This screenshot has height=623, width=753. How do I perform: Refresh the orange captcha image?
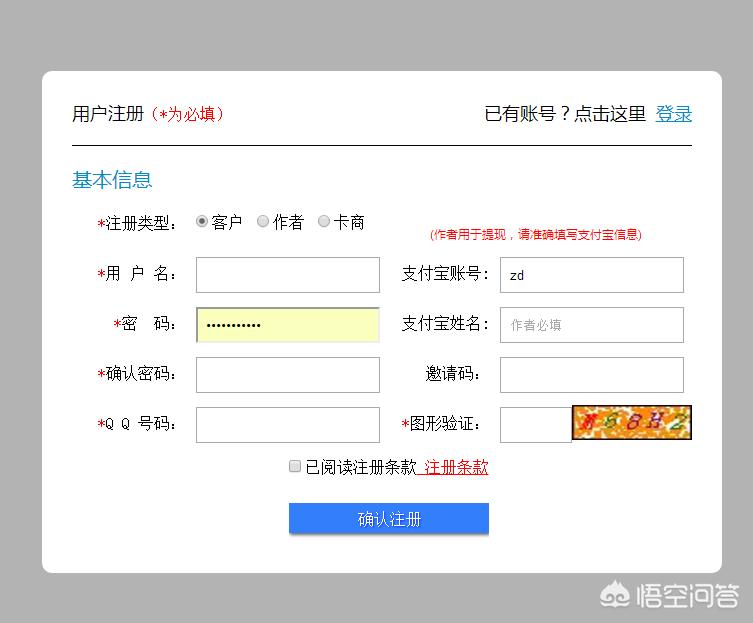coord(632,422)
